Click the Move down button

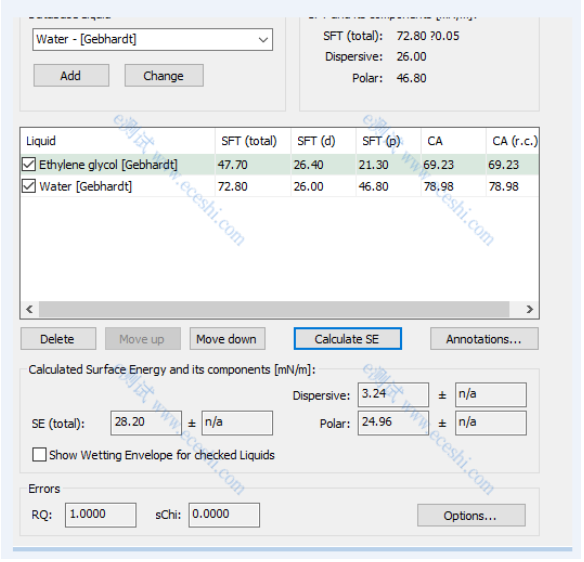click(x=227, y=339)
